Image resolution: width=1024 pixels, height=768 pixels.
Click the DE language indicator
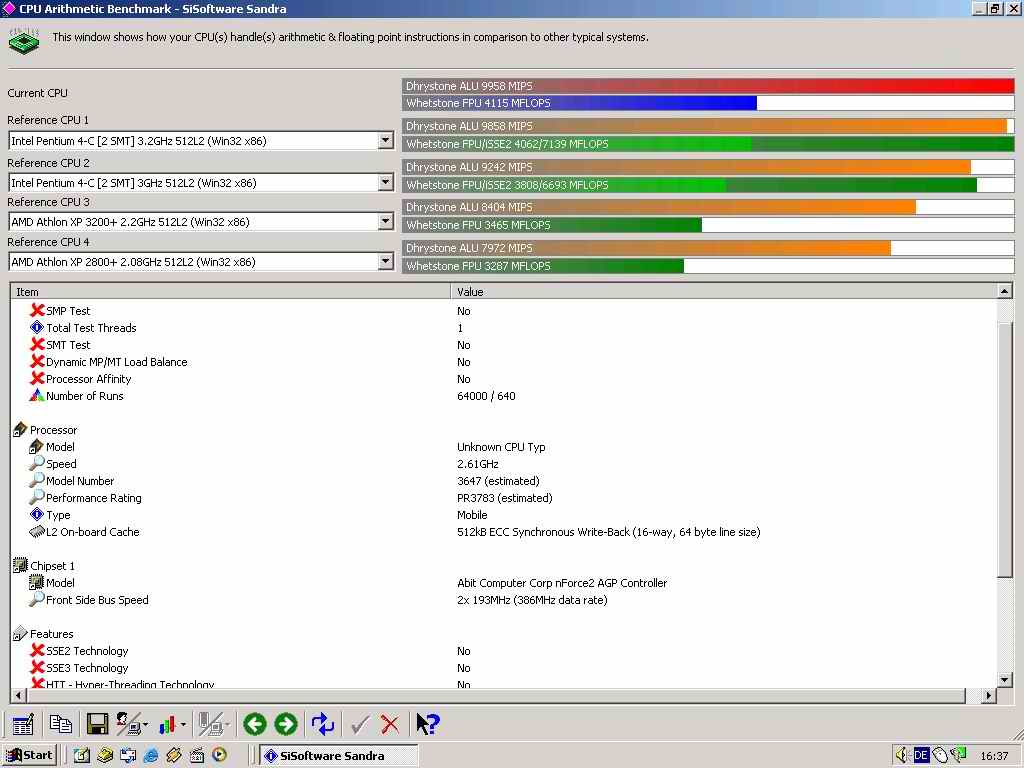point(921,756)
